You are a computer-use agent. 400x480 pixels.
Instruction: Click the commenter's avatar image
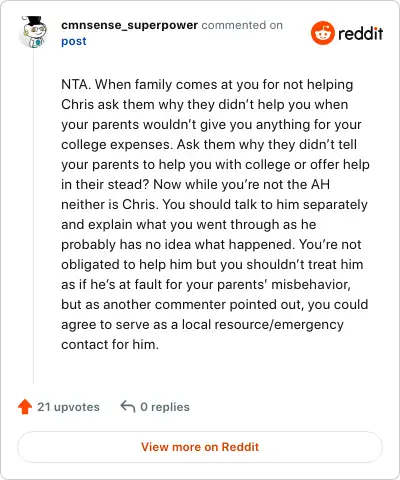(x=34, y=32)
